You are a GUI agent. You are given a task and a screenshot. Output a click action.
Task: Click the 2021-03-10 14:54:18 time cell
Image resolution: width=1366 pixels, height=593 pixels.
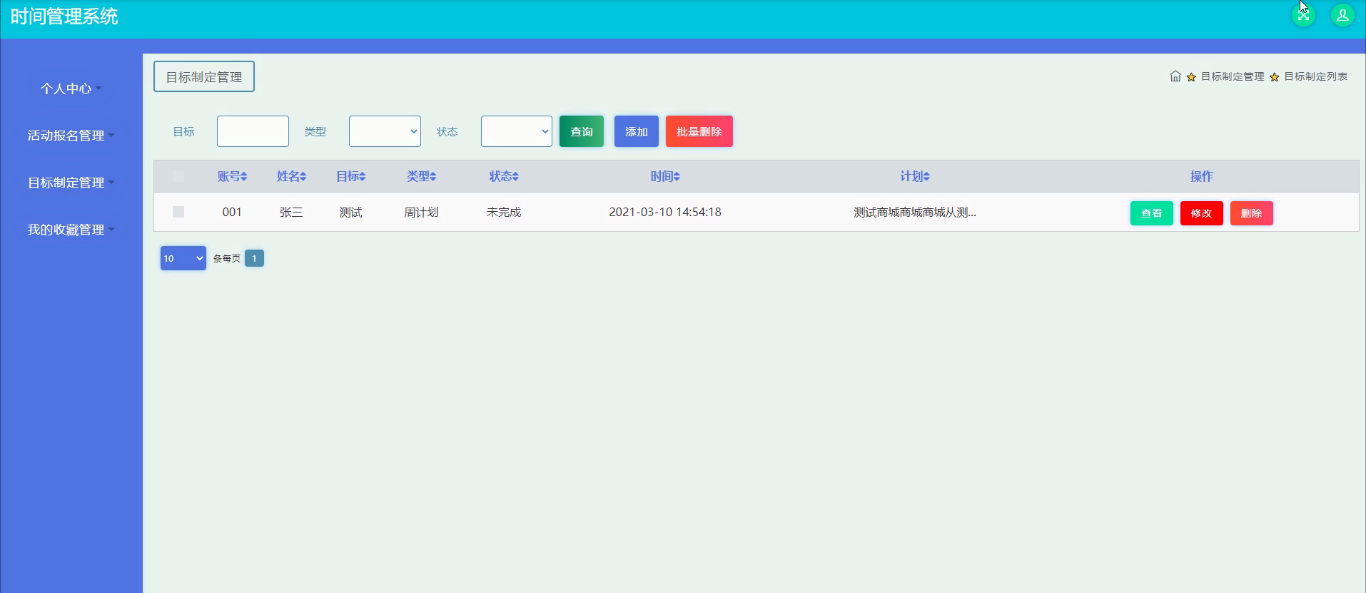point(665,212)
